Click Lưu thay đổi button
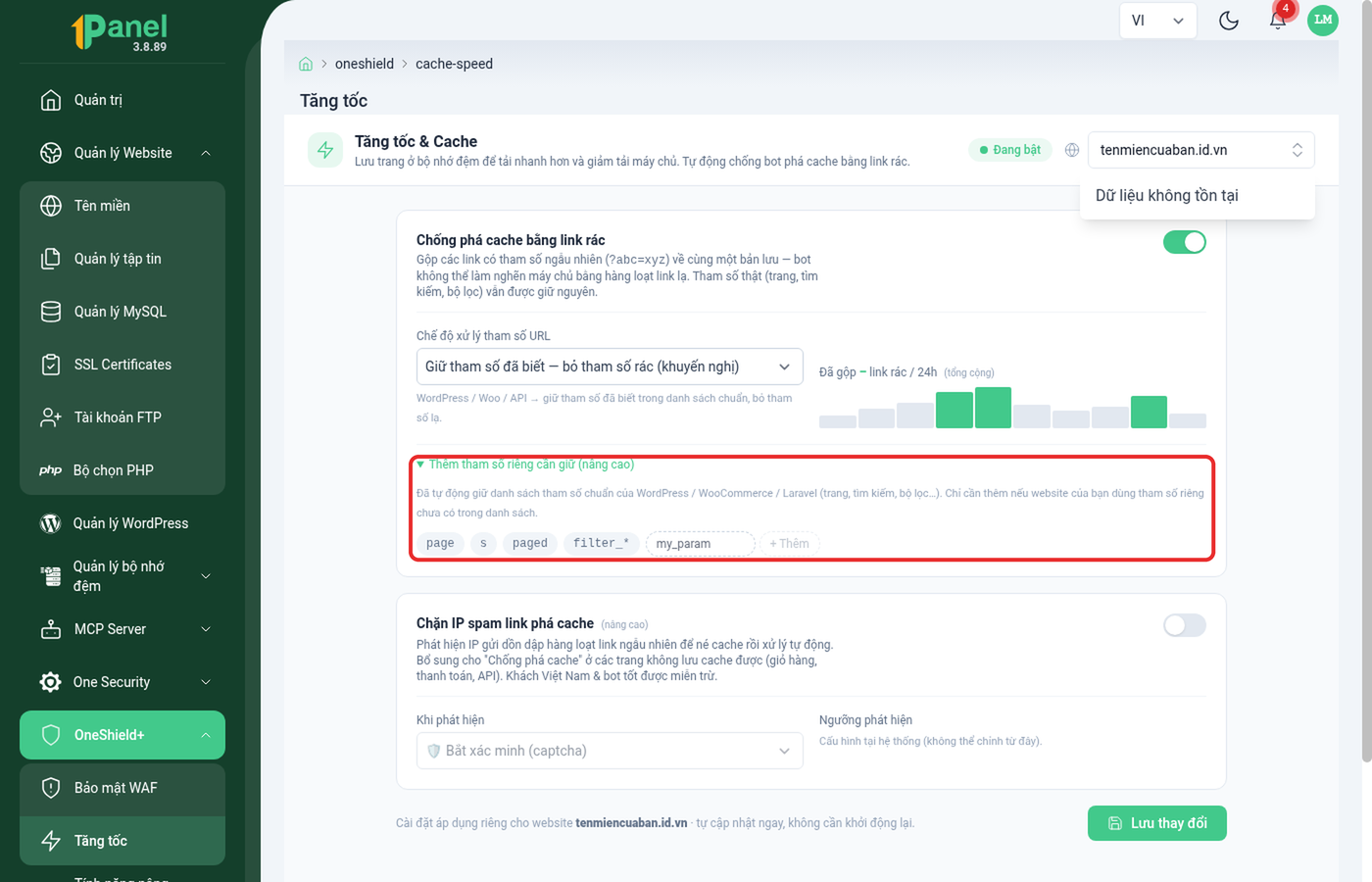Viewport: 1372px width, 882px height. pos(1156,823)
